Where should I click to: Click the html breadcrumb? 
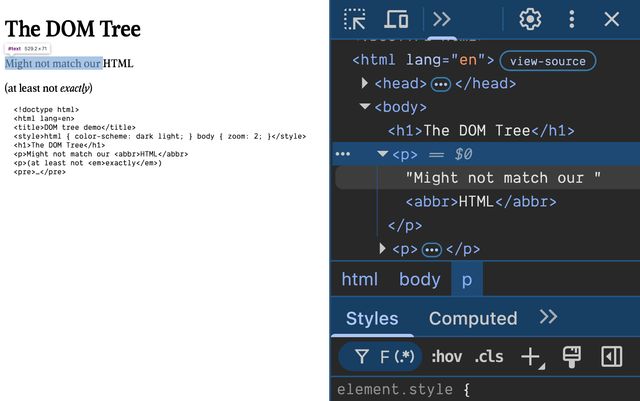pos(360,279)
